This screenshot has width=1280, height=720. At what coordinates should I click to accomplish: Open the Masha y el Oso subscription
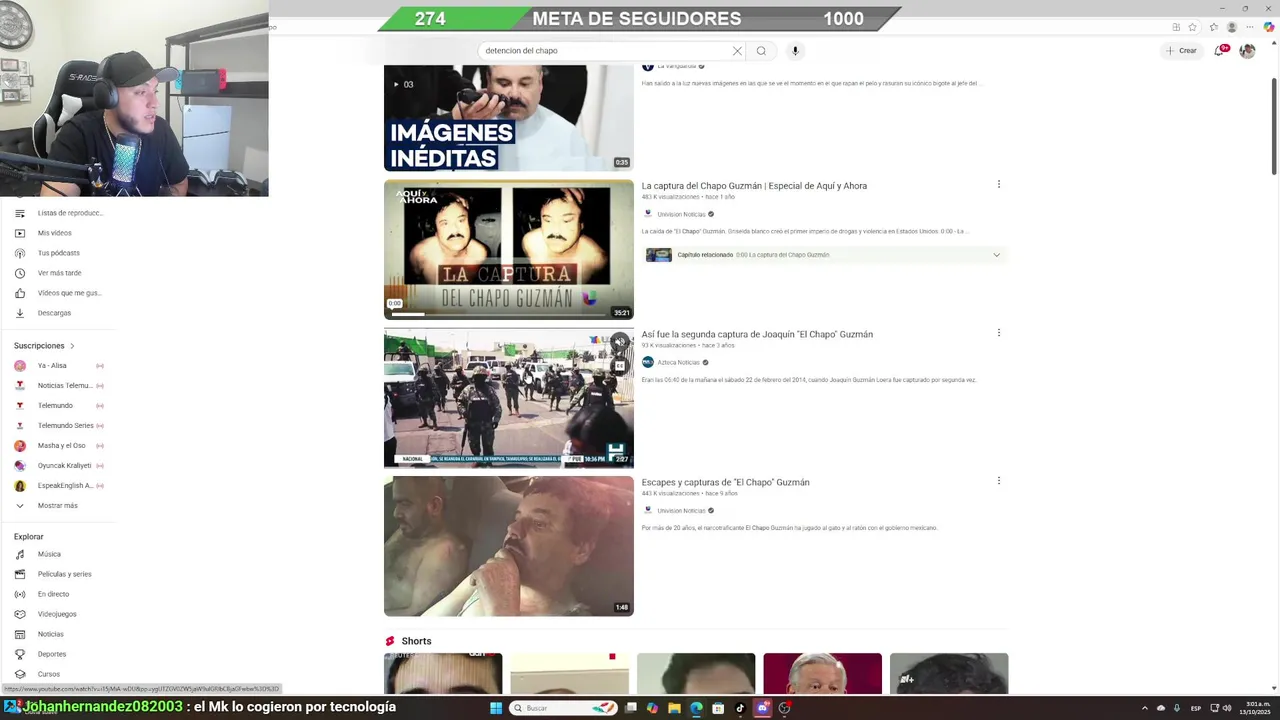(60, 446)
